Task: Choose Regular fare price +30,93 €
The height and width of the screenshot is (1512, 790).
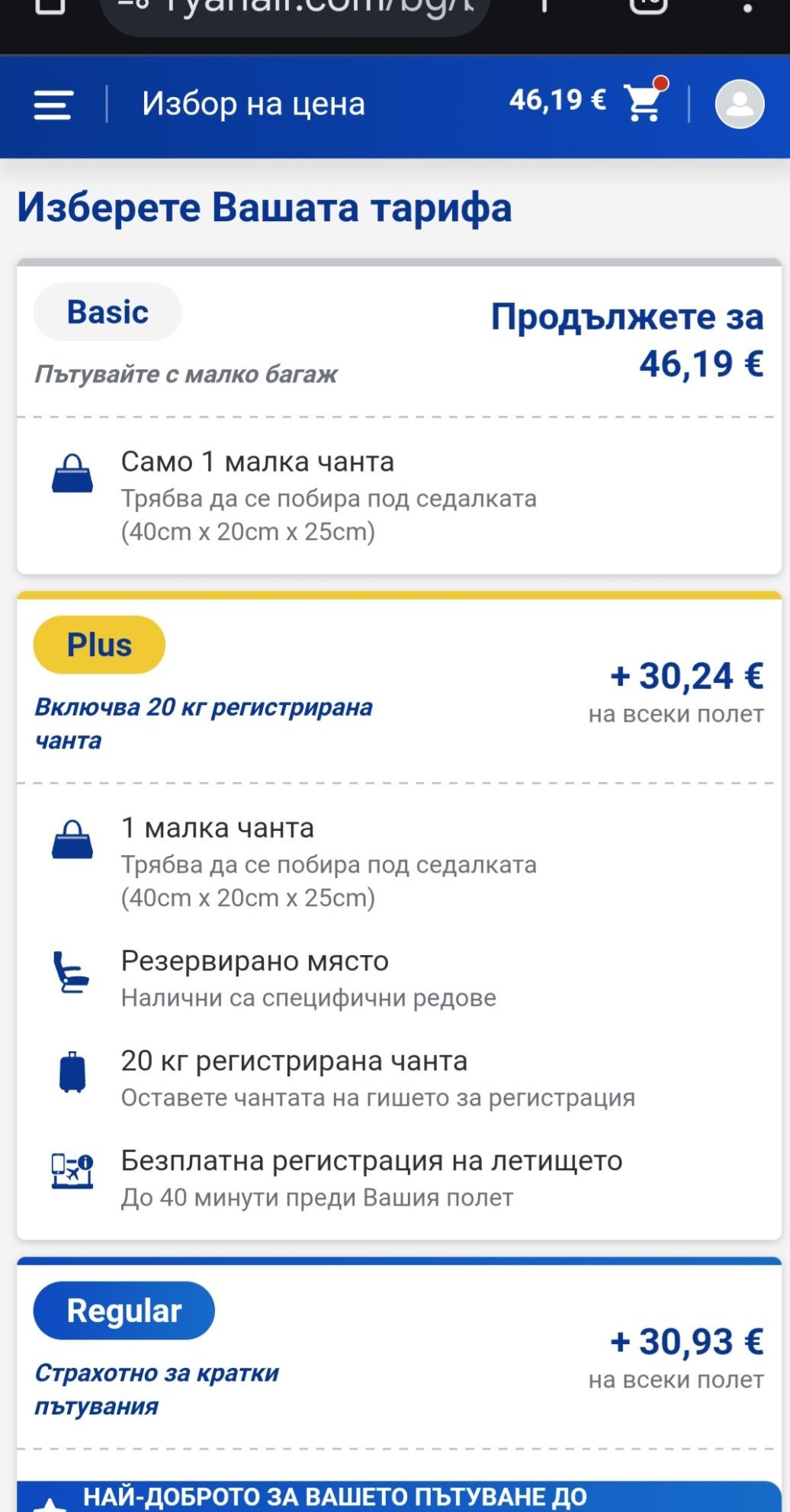Action: click(686, 1342)
